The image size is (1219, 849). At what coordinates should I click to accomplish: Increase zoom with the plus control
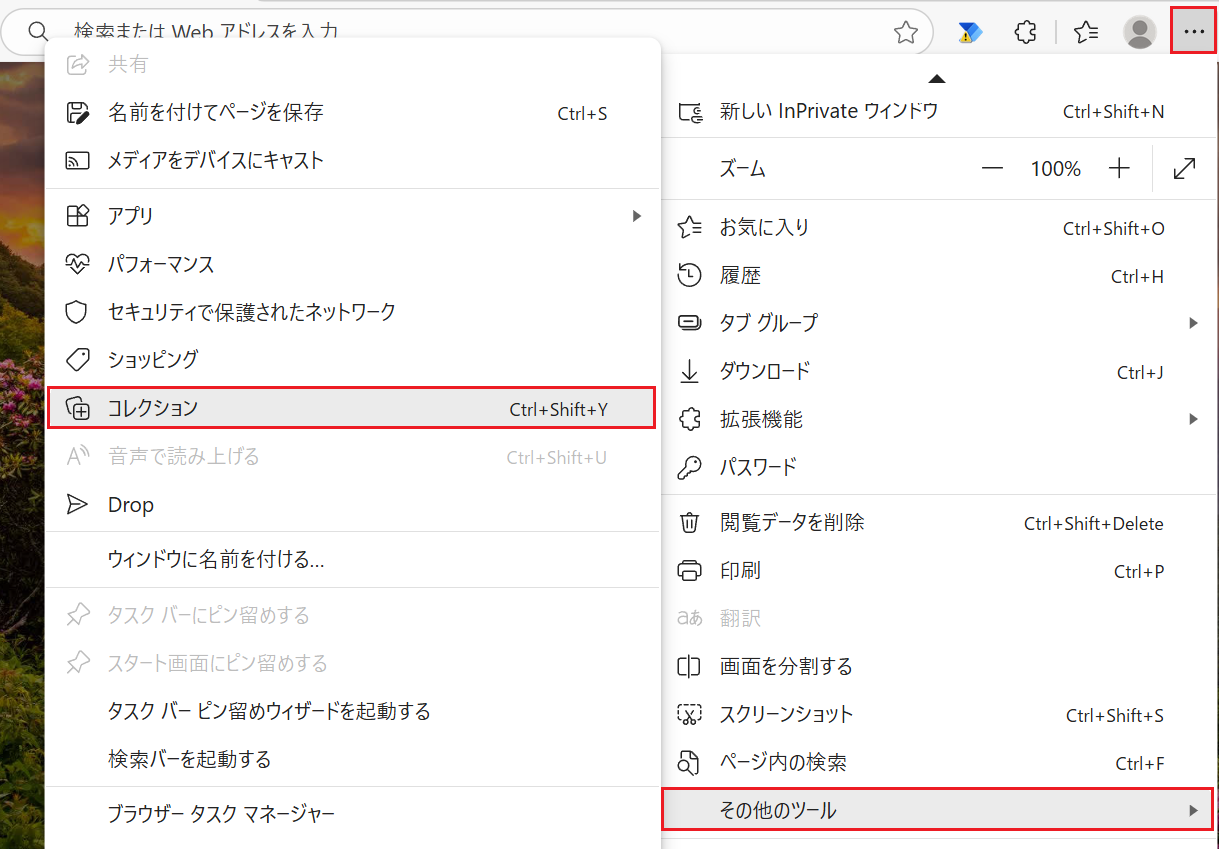[x=1118, y=168]
